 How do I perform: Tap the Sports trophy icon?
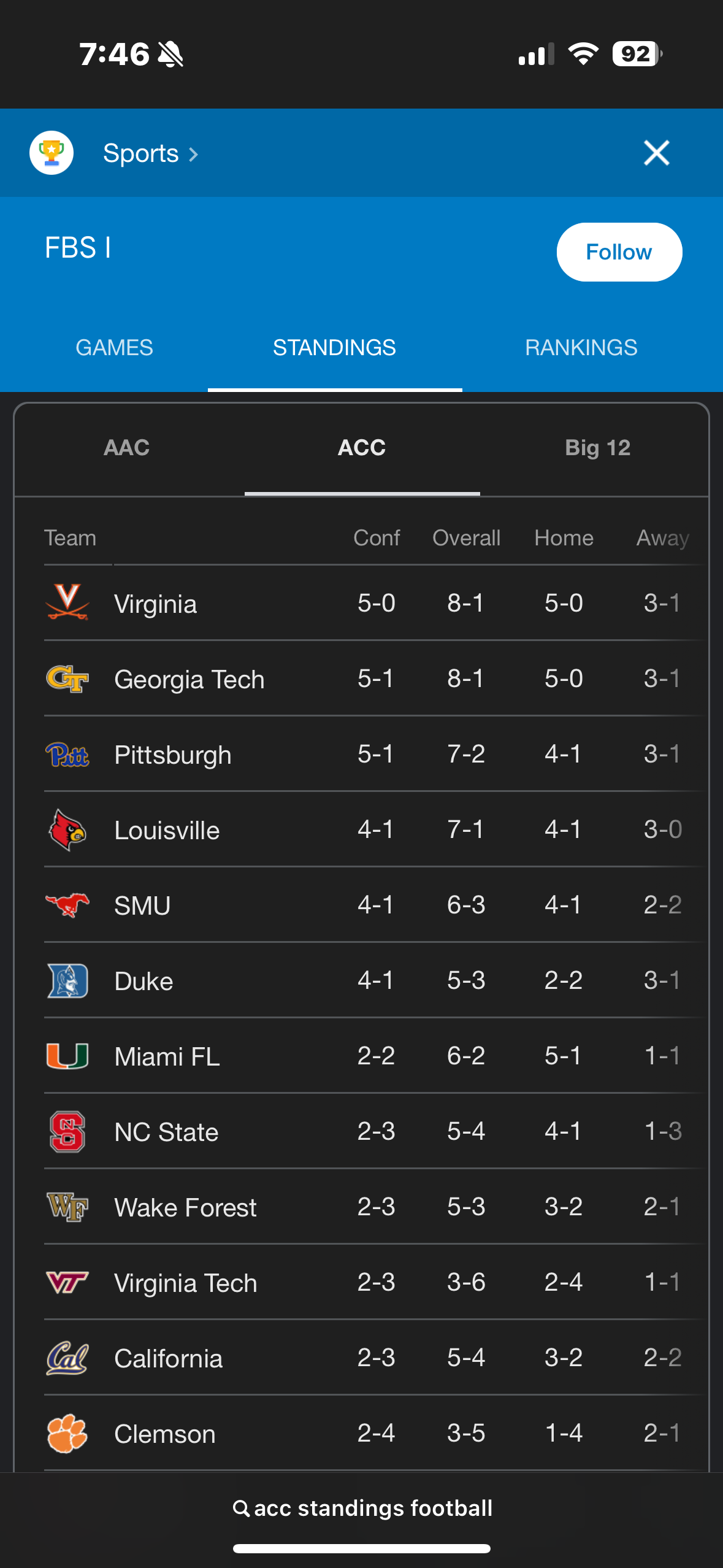click(52, 153)
